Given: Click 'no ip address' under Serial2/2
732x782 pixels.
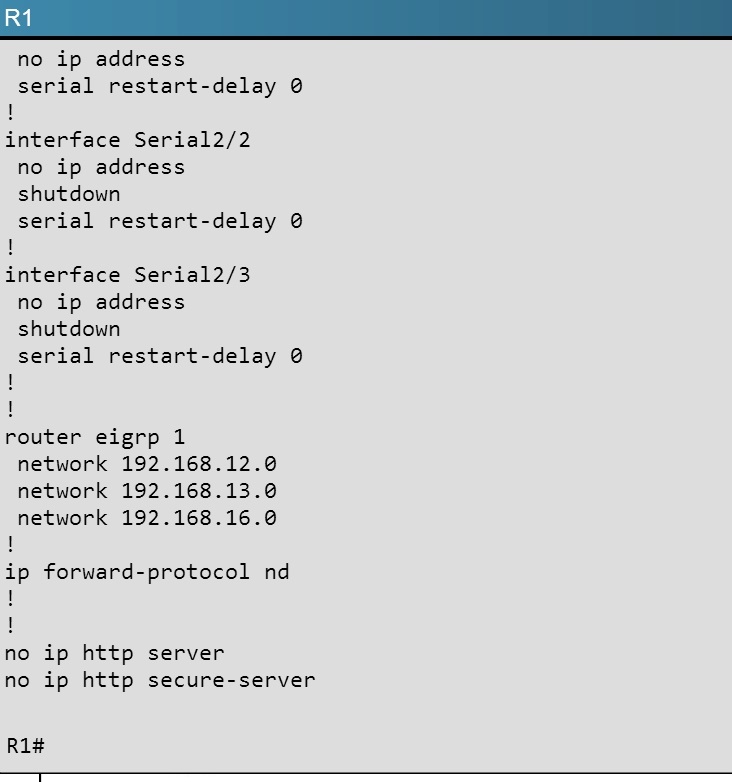Looking at the screenshot, I should tap(101, 168).
